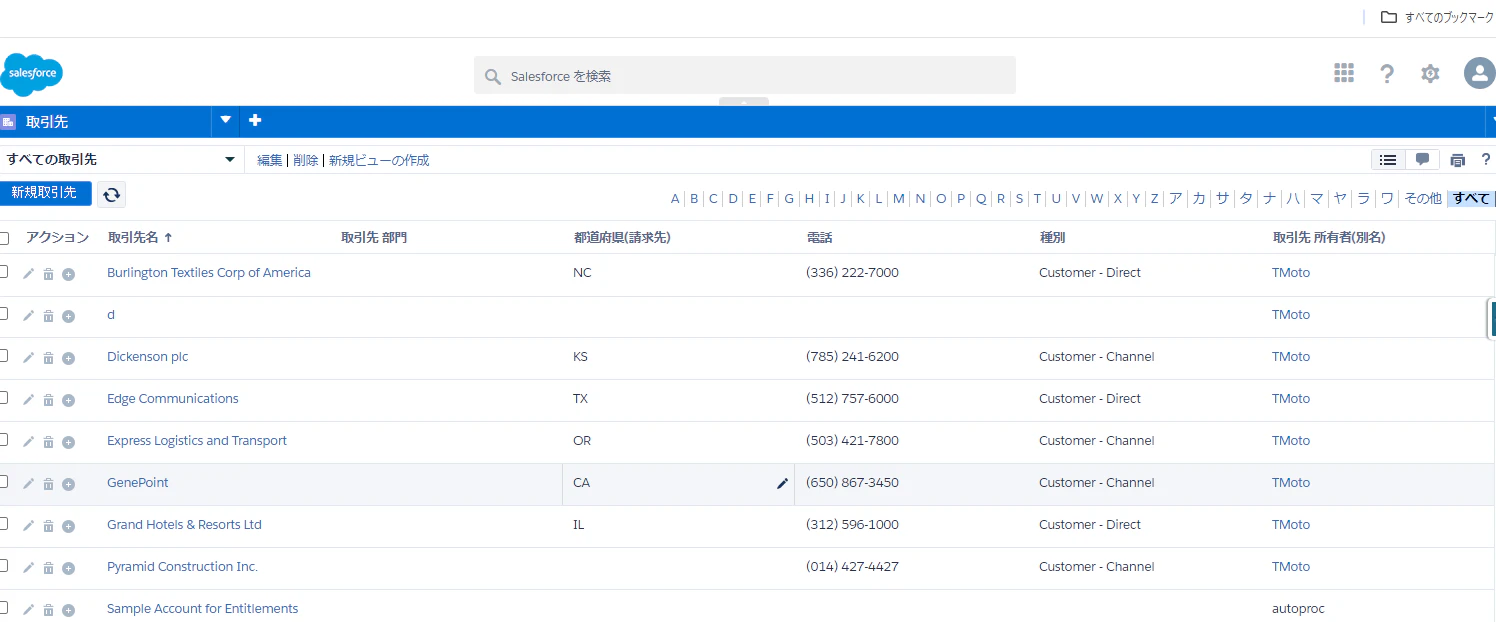Viewport: 1496px width, 622px height.
Task: Click plus icon in Burlington Textiles row
Action: [68, 274]
